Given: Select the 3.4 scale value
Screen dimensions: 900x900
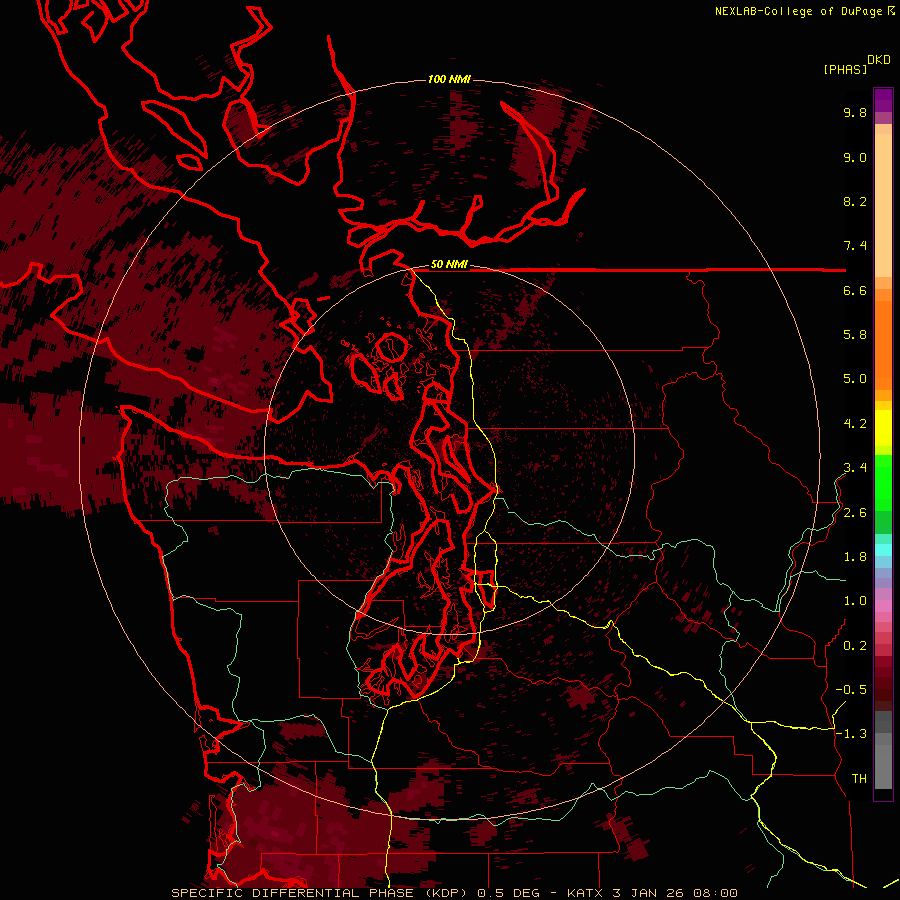Looking at the screenshot, I should point(855,468).
